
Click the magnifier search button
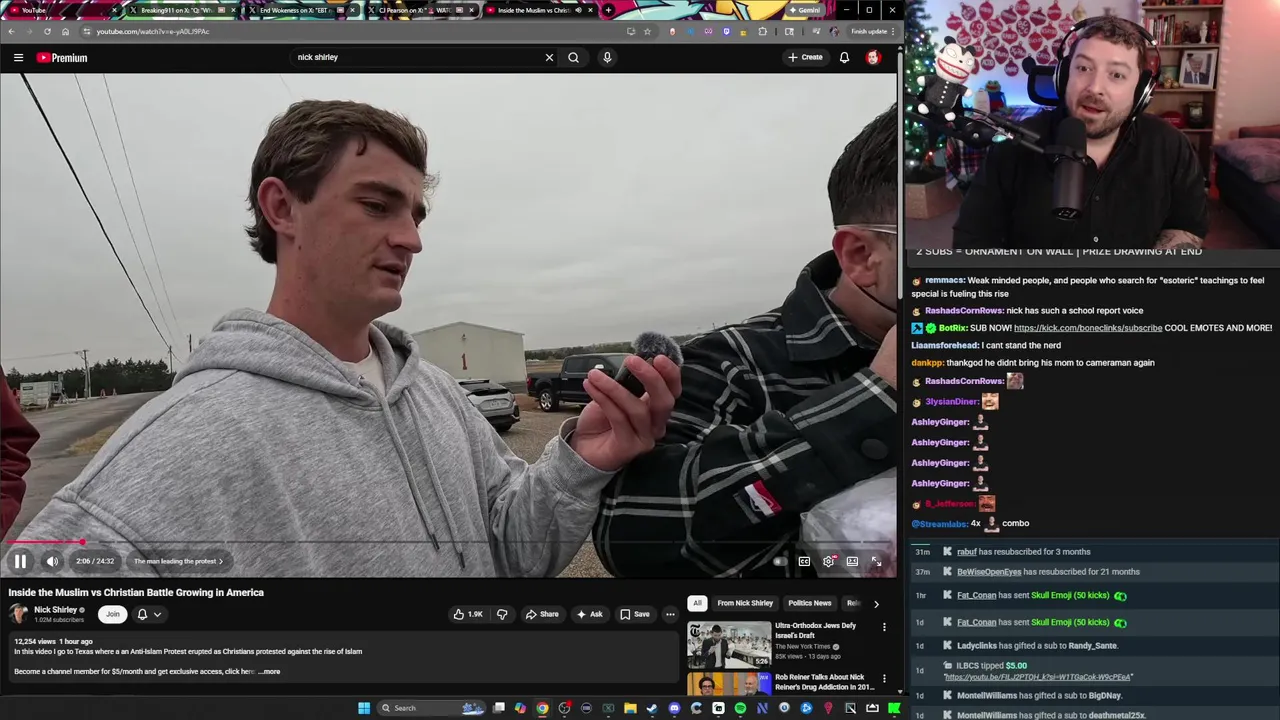(x=573, y=57)
